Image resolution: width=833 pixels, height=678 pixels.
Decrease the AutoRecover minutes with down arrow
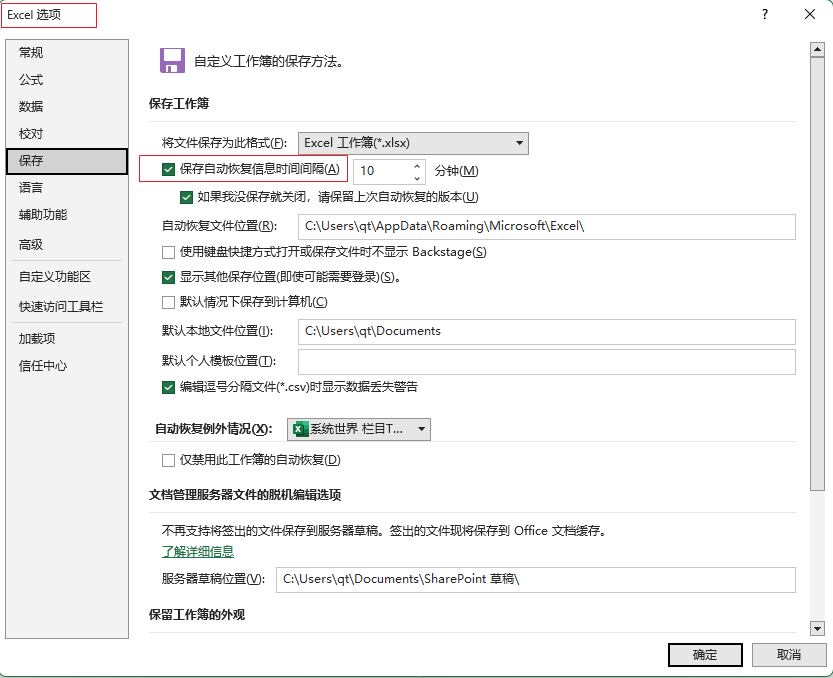point(417,178)
